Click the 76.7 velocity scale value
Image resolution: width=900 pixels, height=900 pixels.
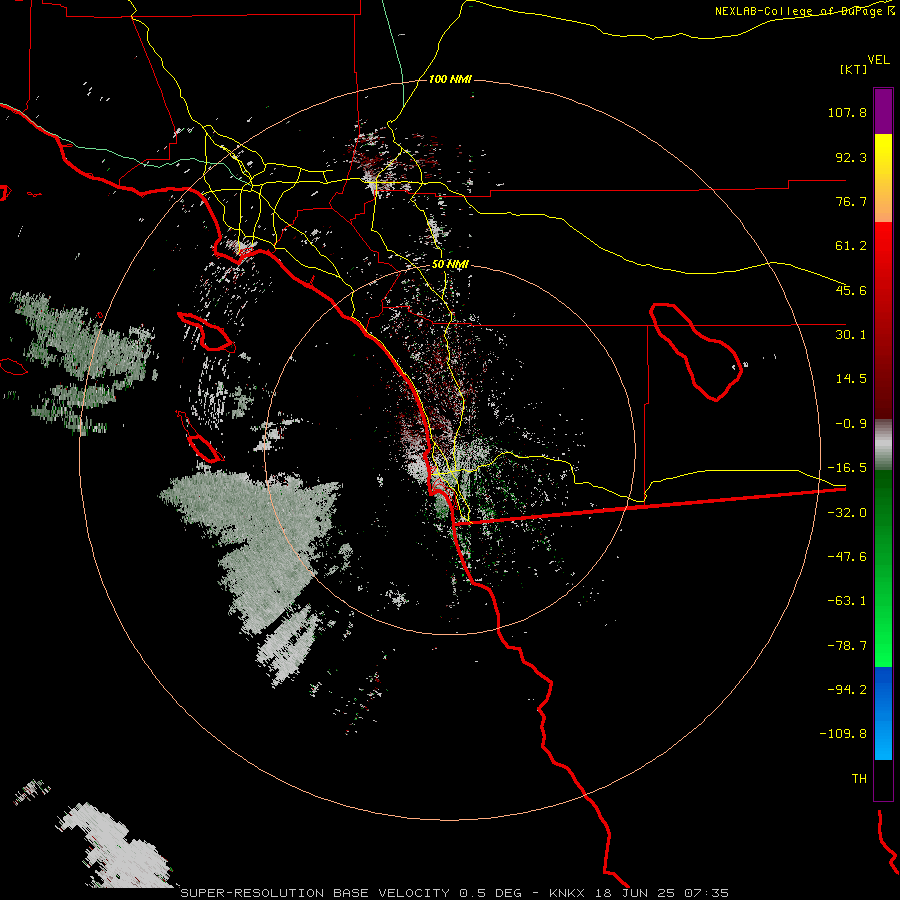pos(851,201)
